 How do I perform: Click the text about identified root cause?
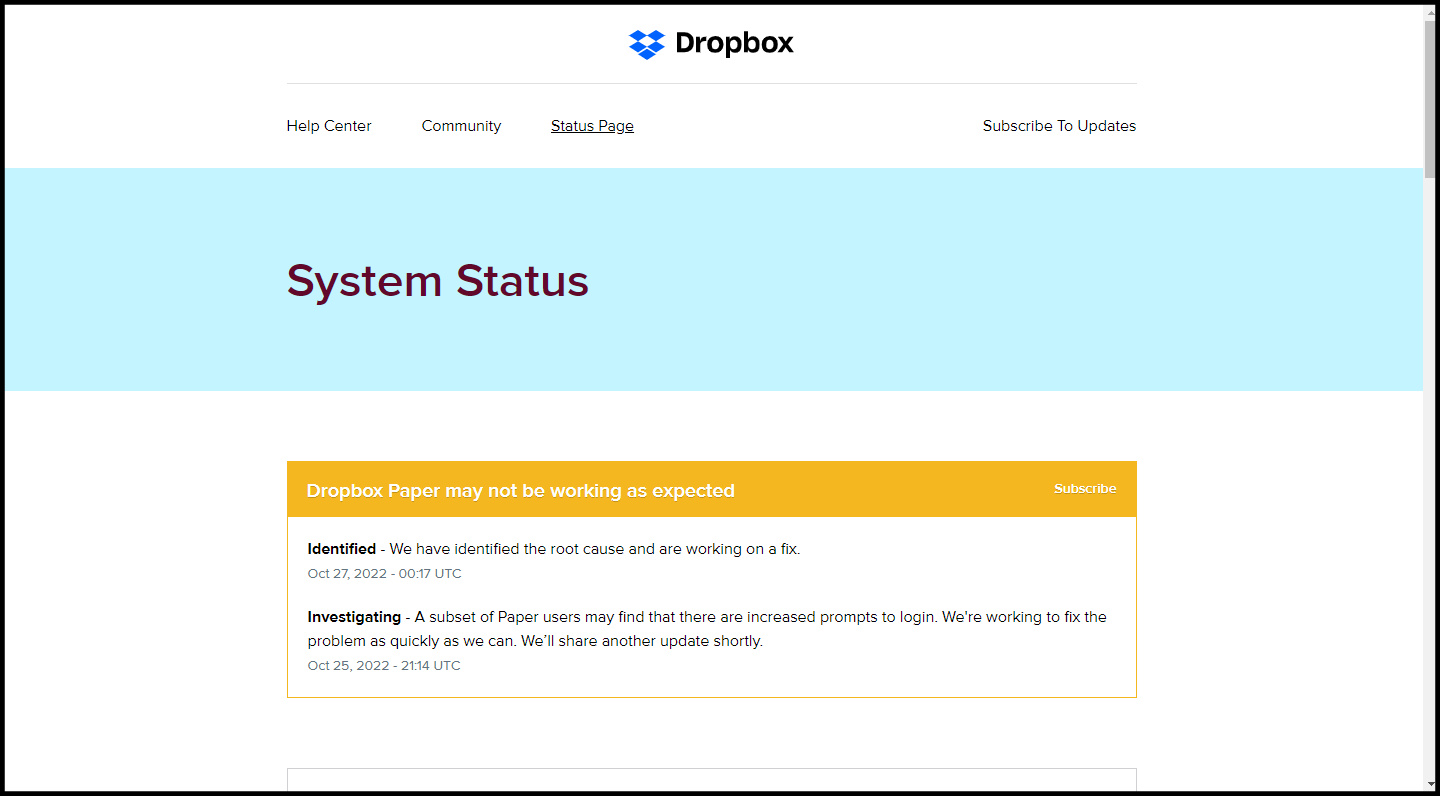click(x=595, y=549)
